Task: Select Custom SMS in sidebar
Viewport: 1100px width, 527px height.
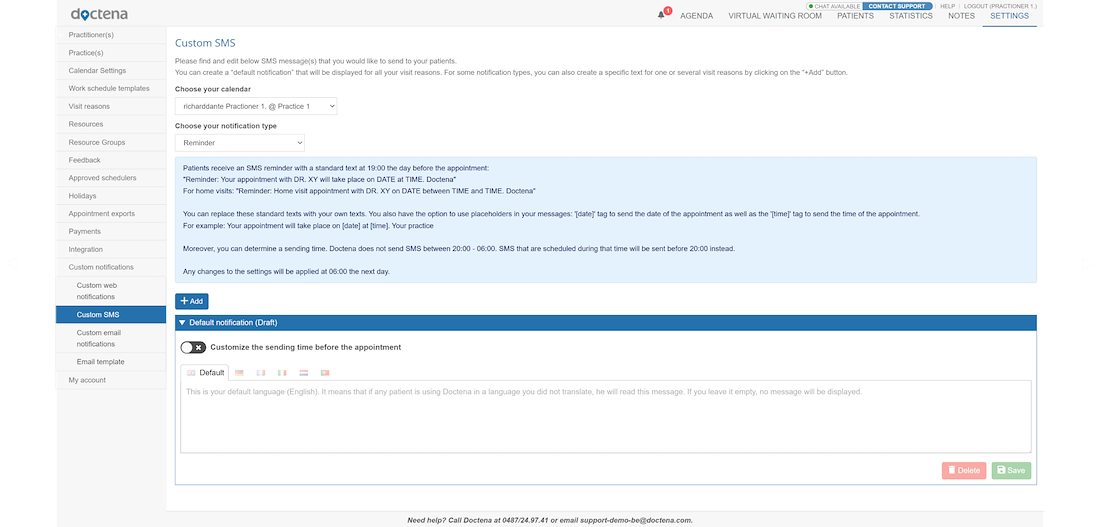Action: point(111,315)
